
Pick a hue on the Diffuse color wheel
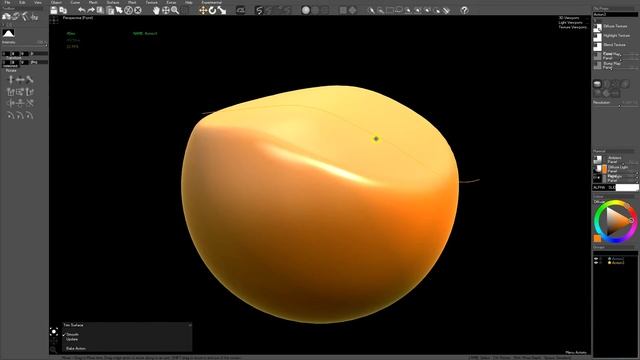[x=615, y=222]
